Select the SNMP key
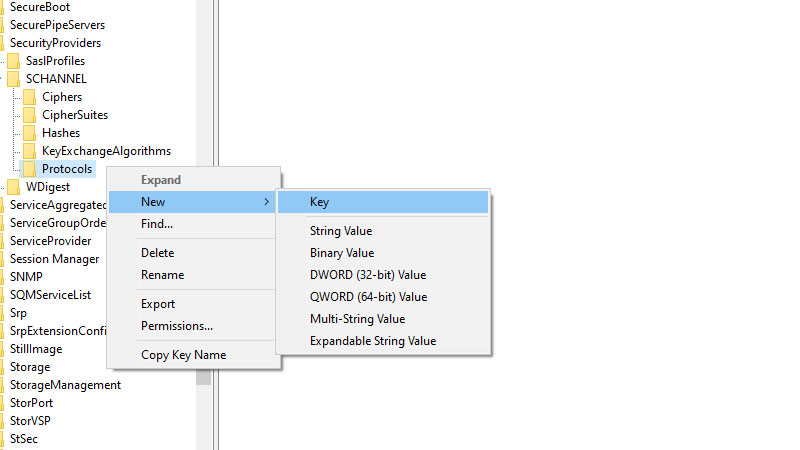This screenshot has width=800, height=450. click(x=26, y=277)
